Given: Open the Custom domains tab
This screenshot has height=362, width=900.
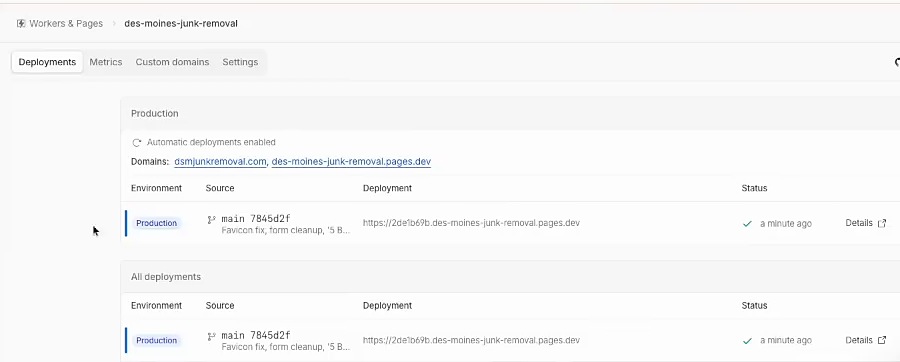Looking at the screenshot, I should (x=172, y=62).
